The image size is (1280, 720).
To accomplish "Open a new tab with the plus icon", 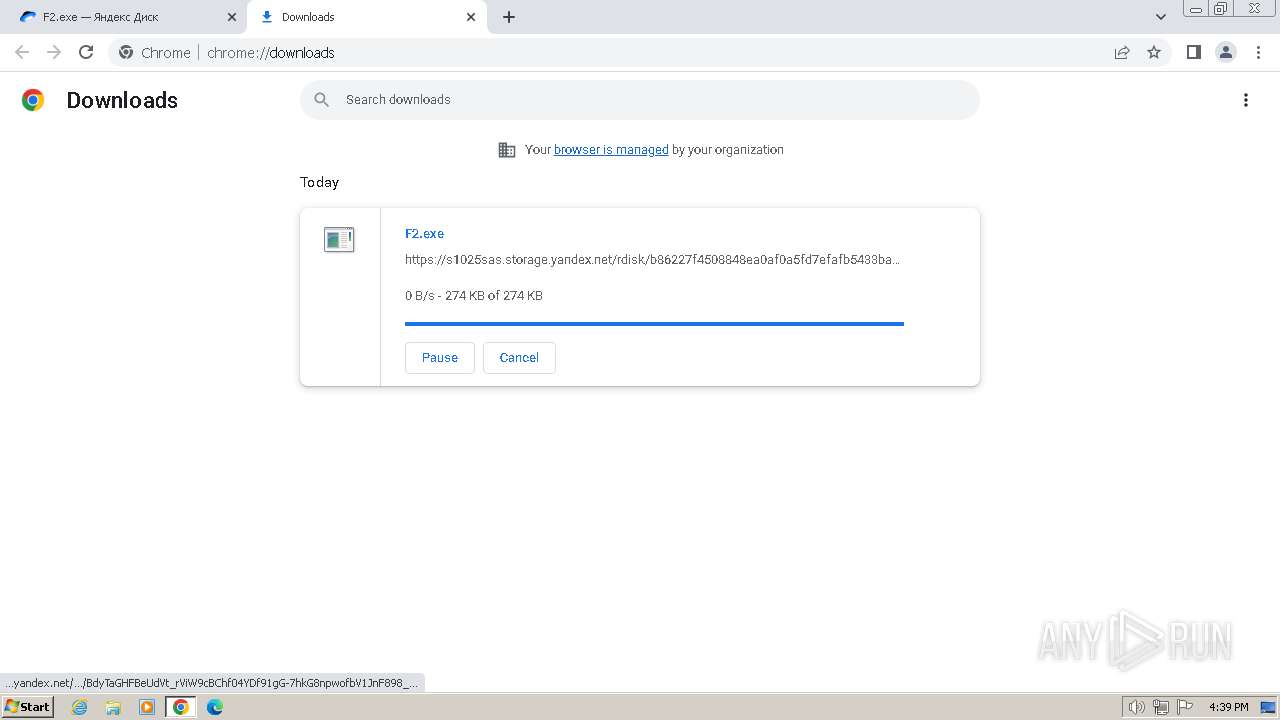I will click(509, 17).
